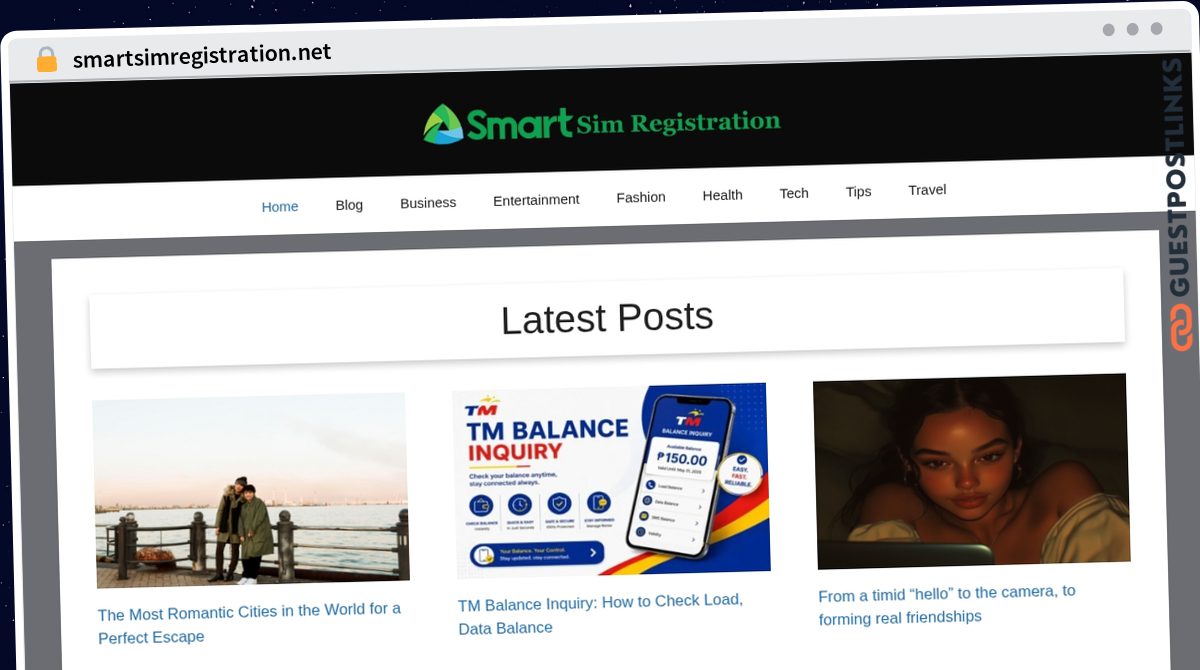Open the TM Balance Inquiry banner thumbnail
The height and width of the screenshot is (670, 1200).
point(611,480)
